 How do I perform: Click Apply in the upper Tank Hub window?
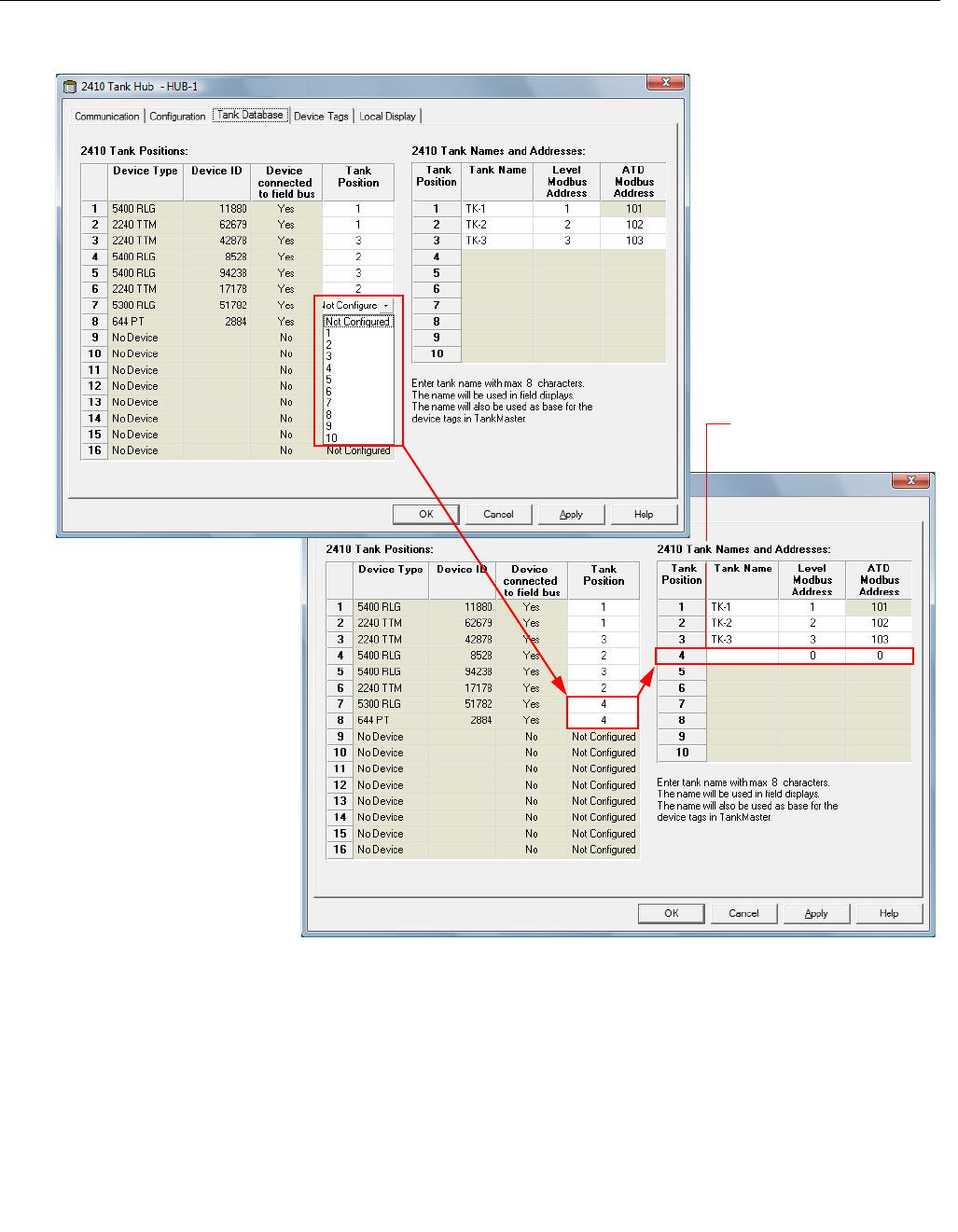[x=571, y=514]
